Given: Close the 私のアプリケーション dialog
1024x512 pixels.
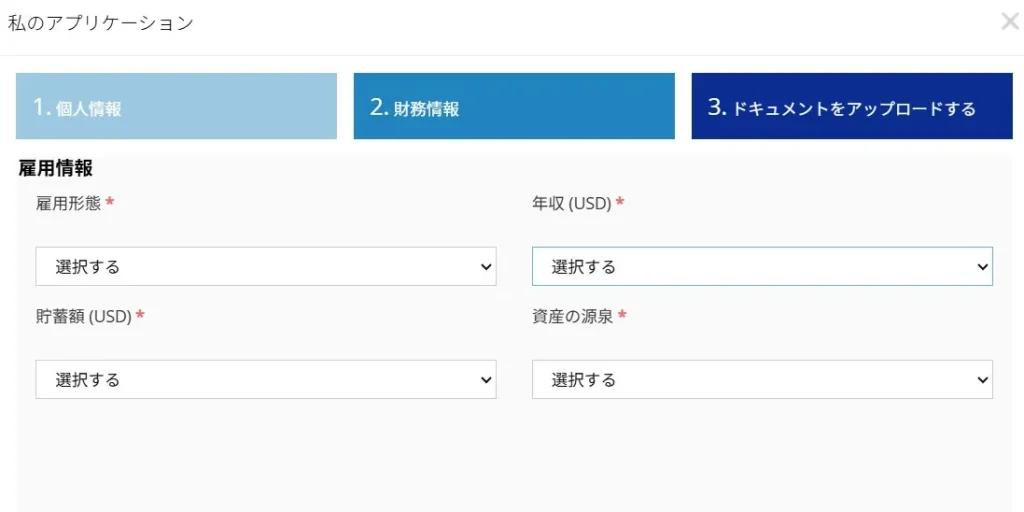Looking at the screenshot, I should 1010,21.
